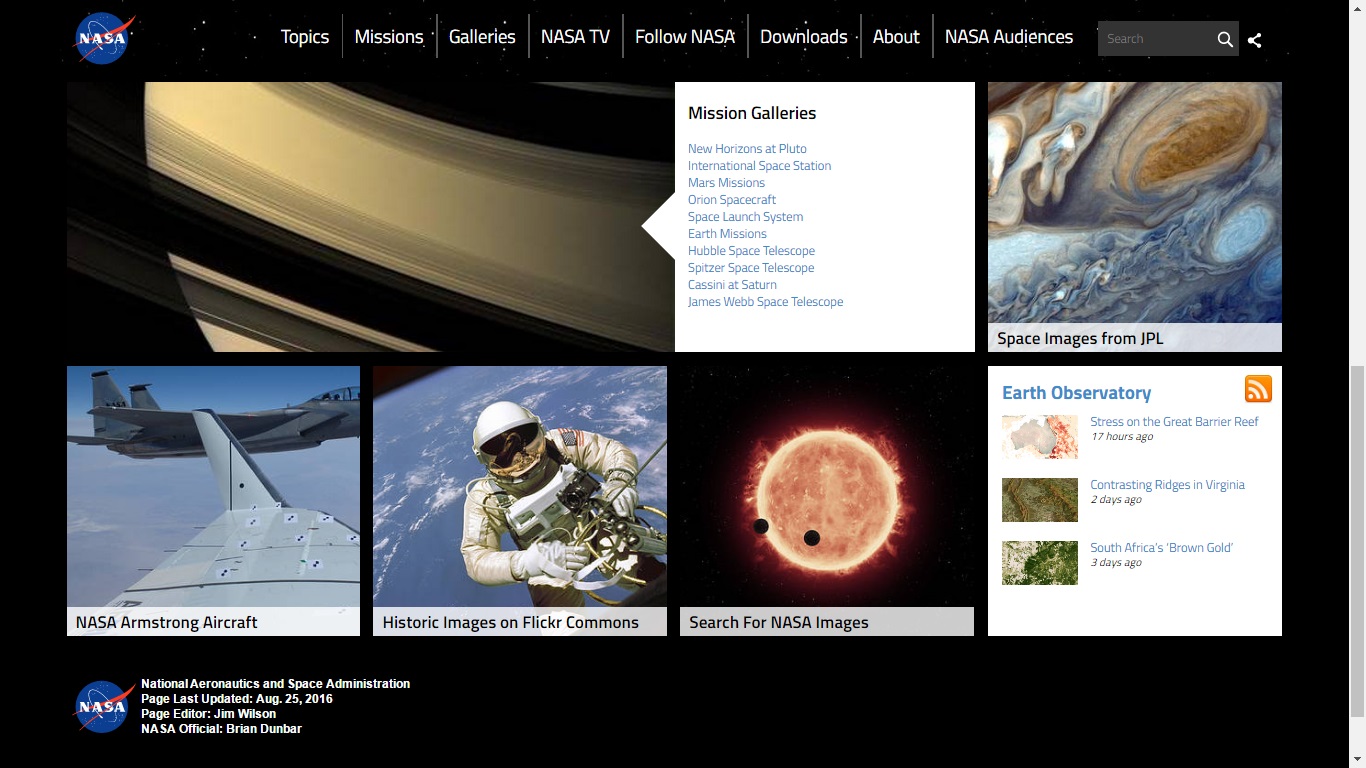Image resolution: width=1366 pixels, height=768 pixels.
Task: Click the Great Barrier Reef article thumbnail
Action: [x=1040, y=437]
